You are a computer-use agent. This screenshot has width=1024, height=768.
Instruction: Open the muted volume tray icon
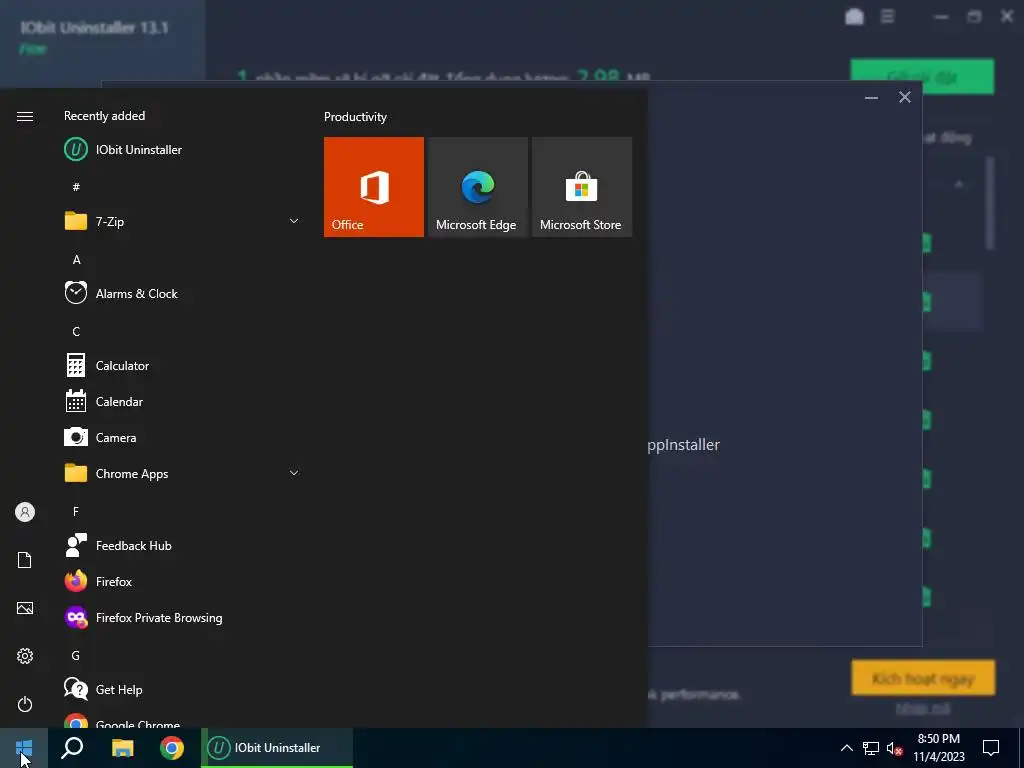pyautogui.click(x=895, y=748)
